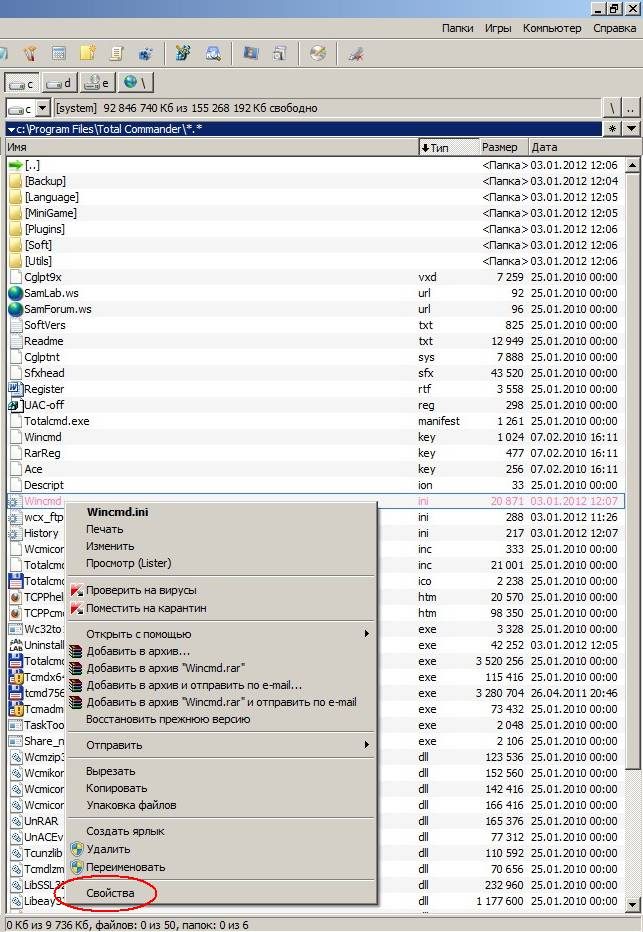643x932 pixels.
Task: Select the [Plugins] folder icon
Action: click(15, 229)
